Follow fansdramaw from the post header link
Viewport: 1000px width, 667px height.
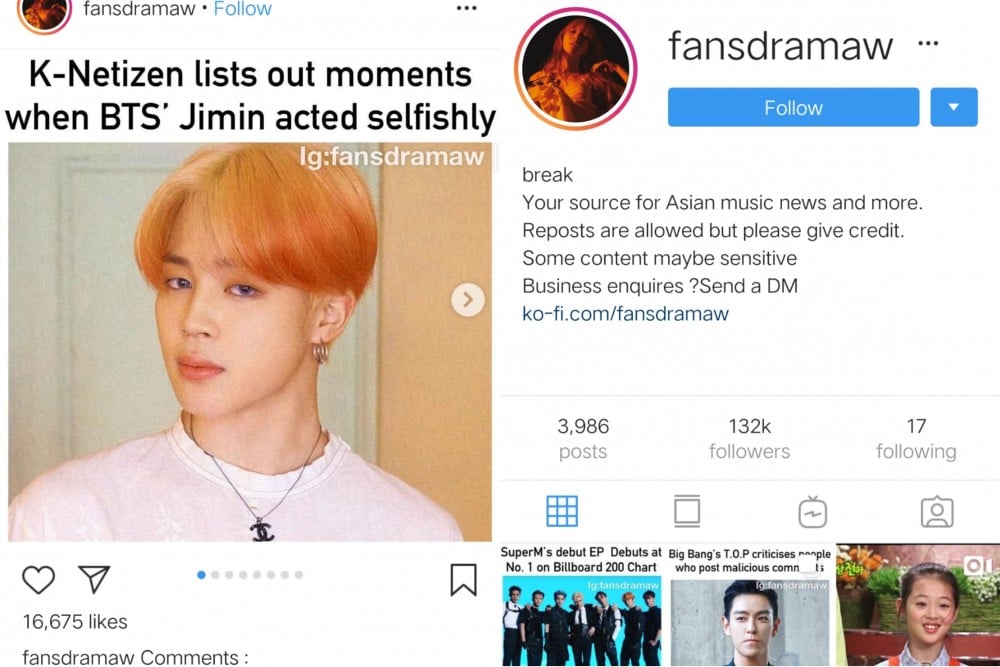pos(242,9)
